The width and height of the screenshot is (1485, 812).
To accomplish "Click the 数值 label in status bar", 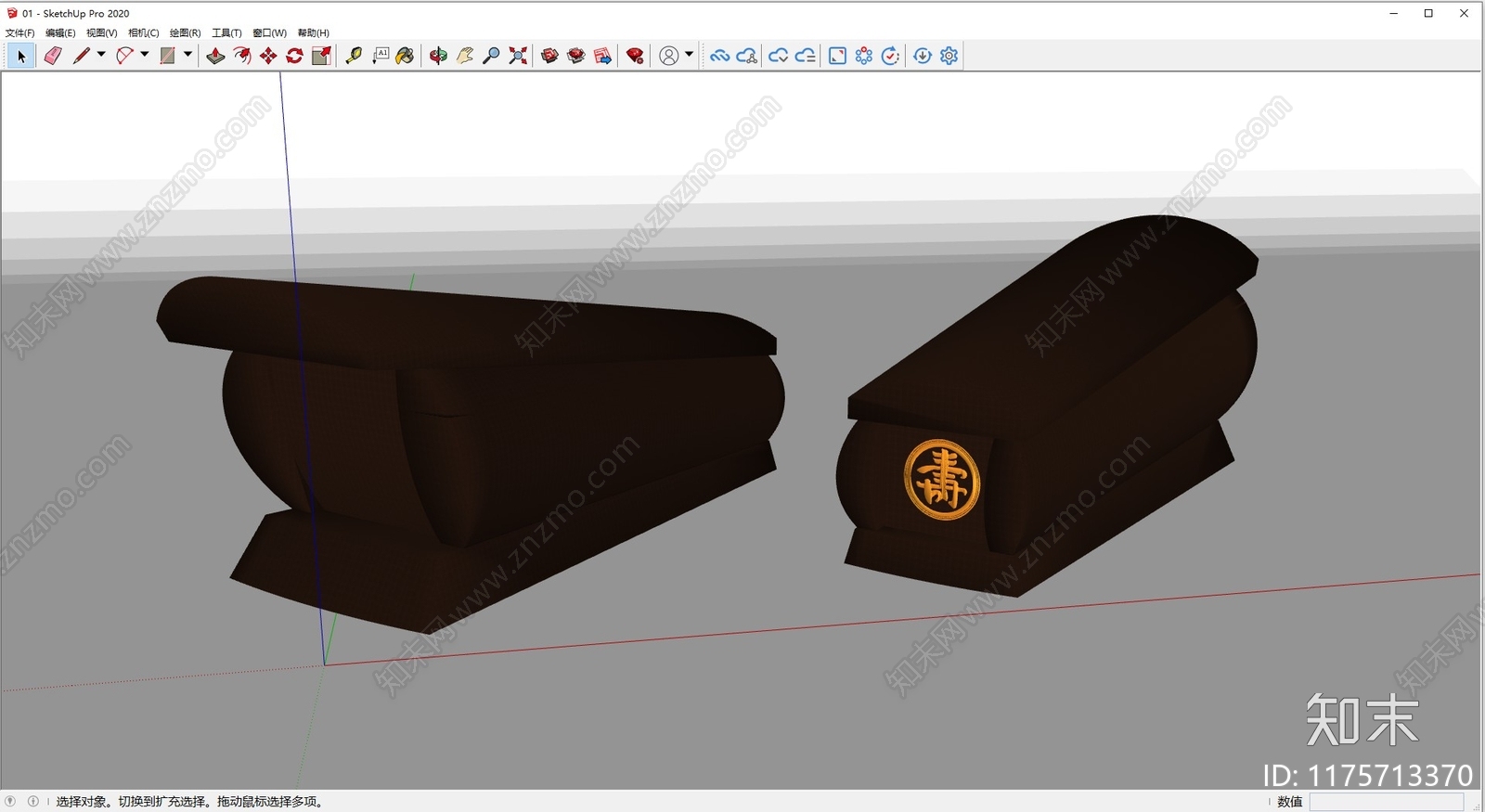I will [1290, 802].
